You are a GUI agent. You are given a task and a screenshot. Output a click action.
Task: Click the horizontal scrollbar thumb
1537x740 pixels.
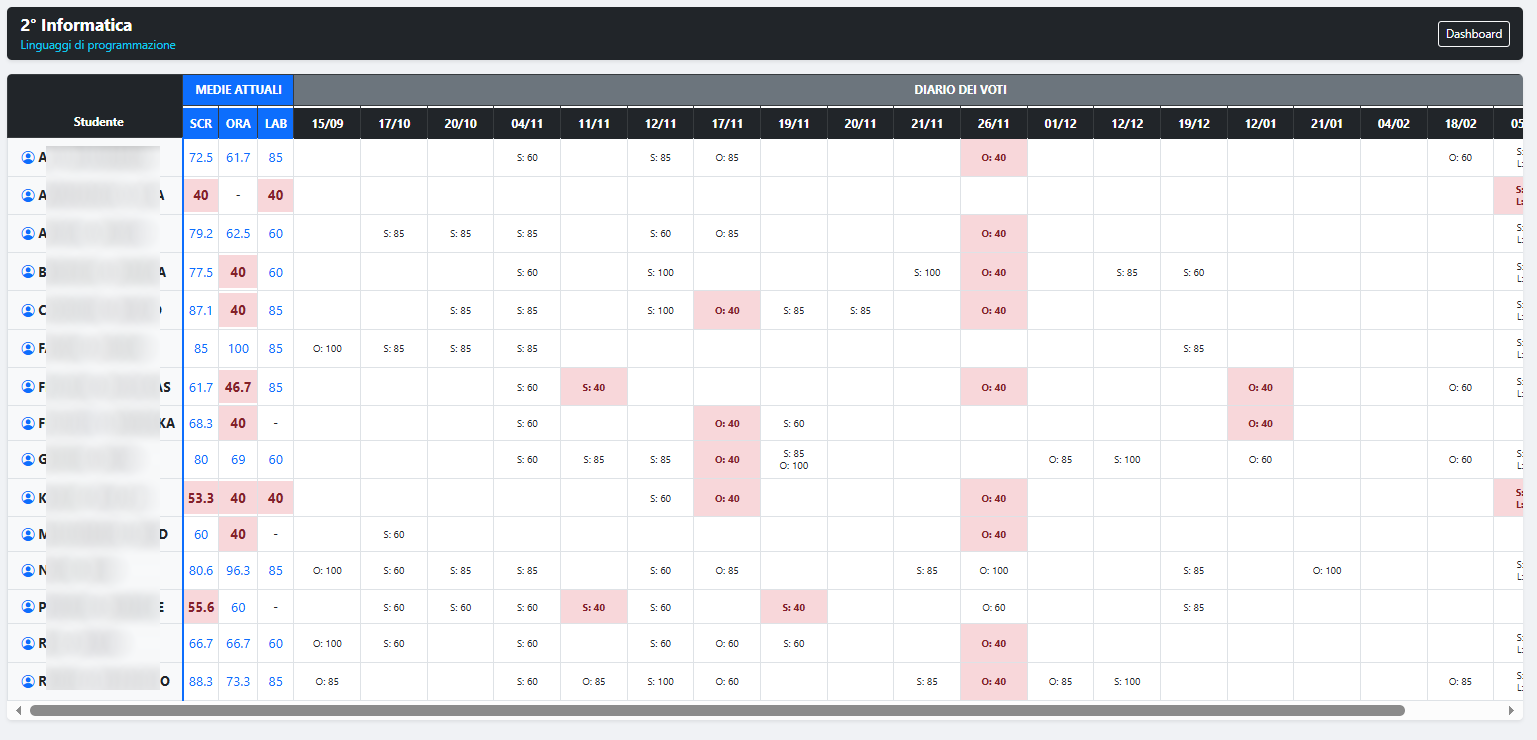click(x=717, y=710)
